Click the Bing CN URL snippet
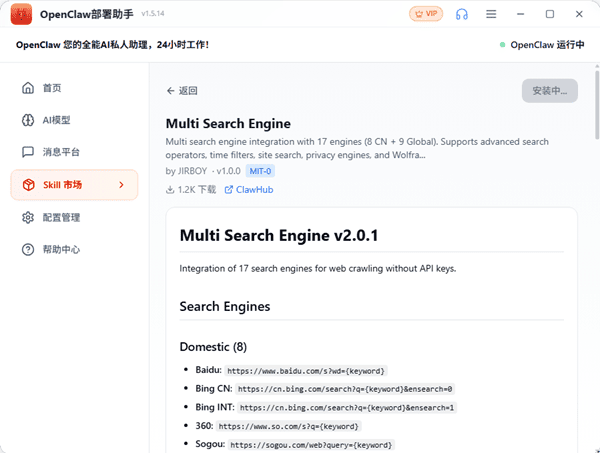 (x=345, y=389)
